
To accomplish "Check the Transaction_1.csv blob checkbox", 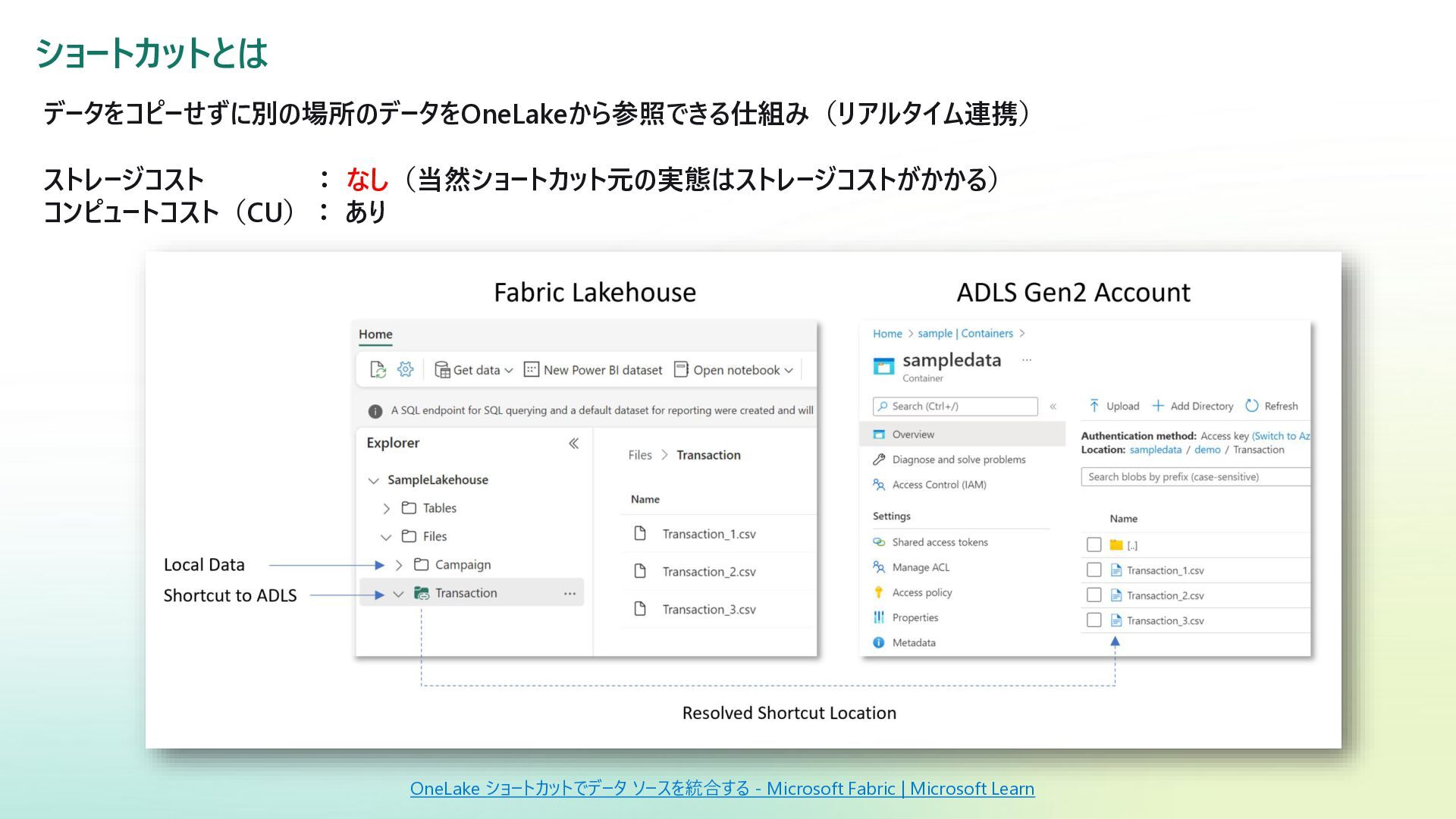I will click(1094, 570).
